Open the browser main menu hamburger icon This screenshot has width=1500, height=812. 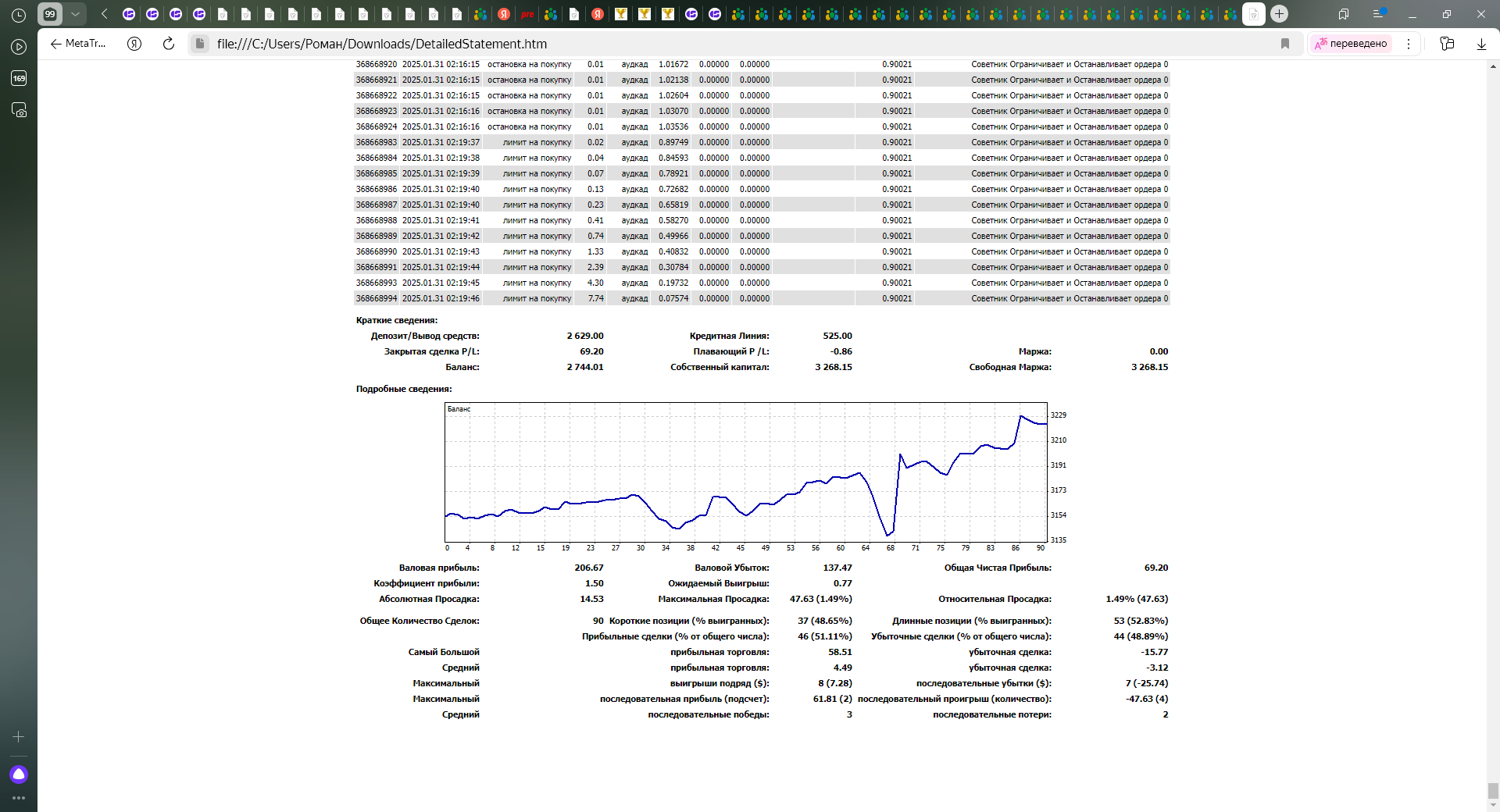pos(1379,14)
